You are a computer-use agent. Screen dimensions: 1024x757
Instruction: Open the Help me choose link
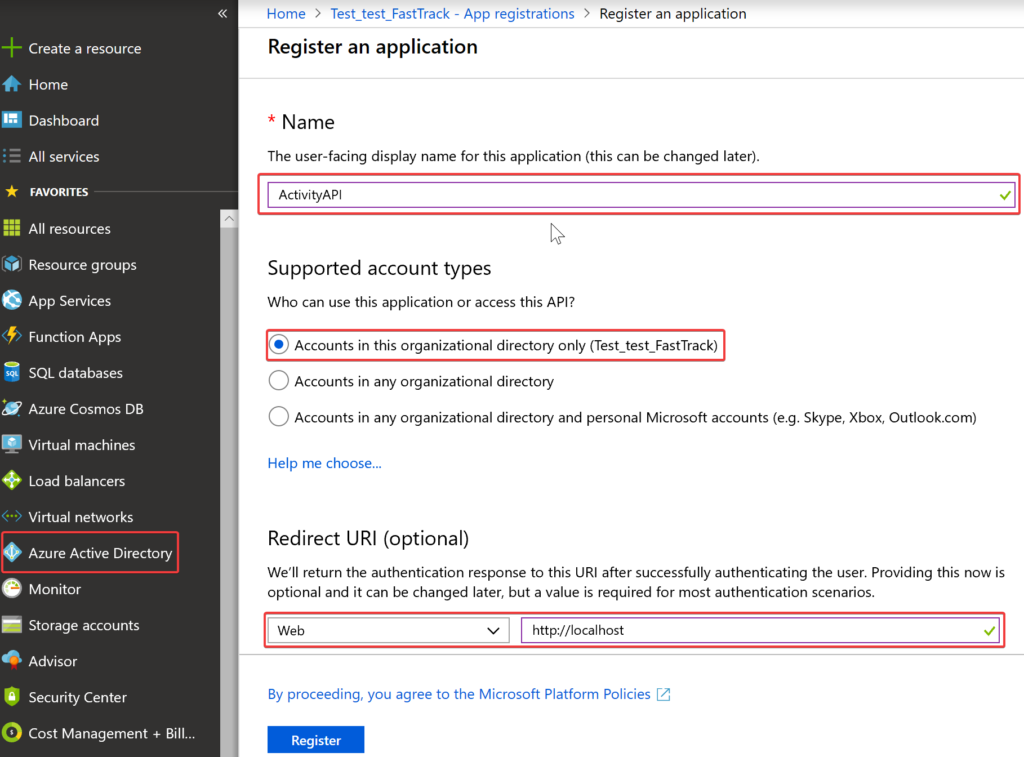[x=324, y=463]
